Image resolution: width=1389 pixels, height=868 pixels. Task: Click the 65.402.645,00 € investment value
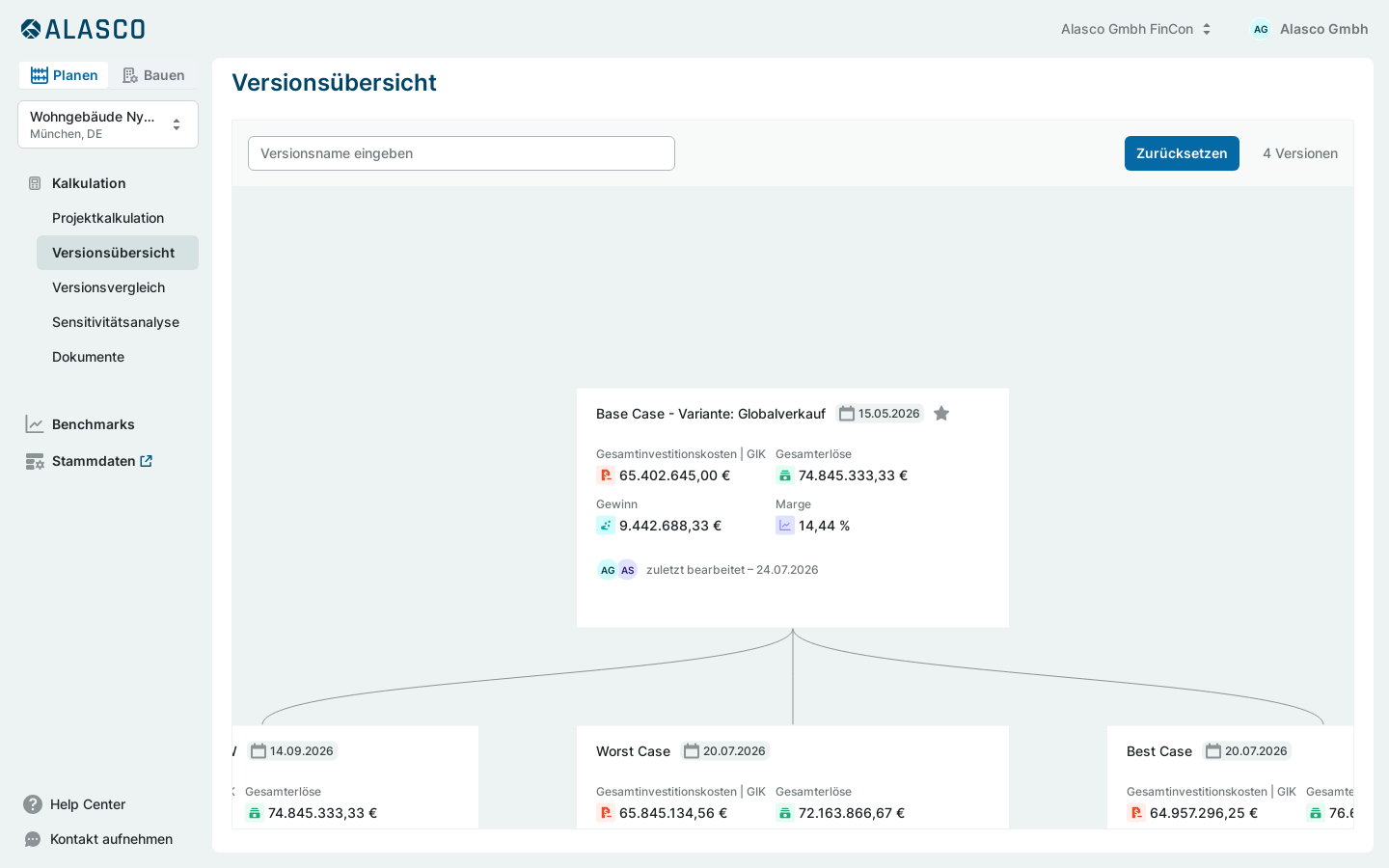(674, 475)
